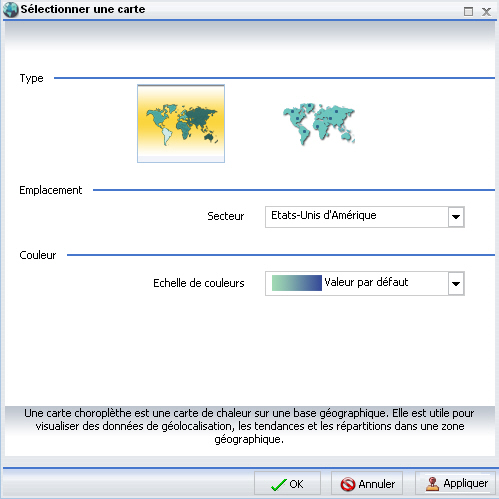Select the choropleth map type thumbnail
The height and width of the screenshot is (499, 499).
point(181,124)
